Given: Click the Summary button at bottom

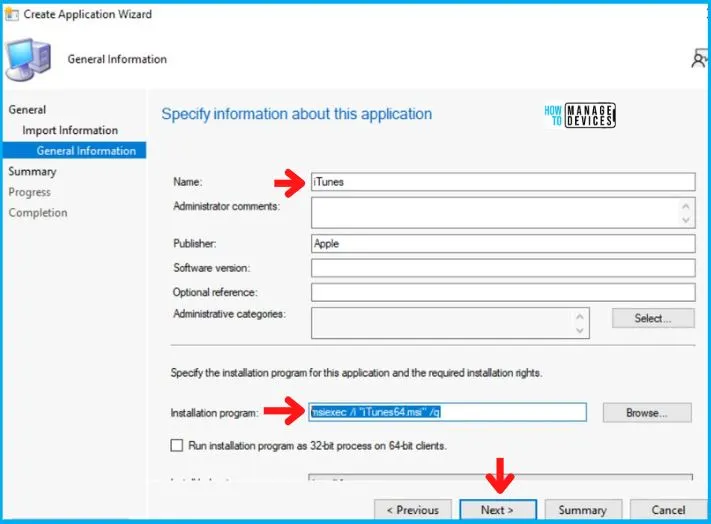Looking at the screenshot, I should coord(583,510).
